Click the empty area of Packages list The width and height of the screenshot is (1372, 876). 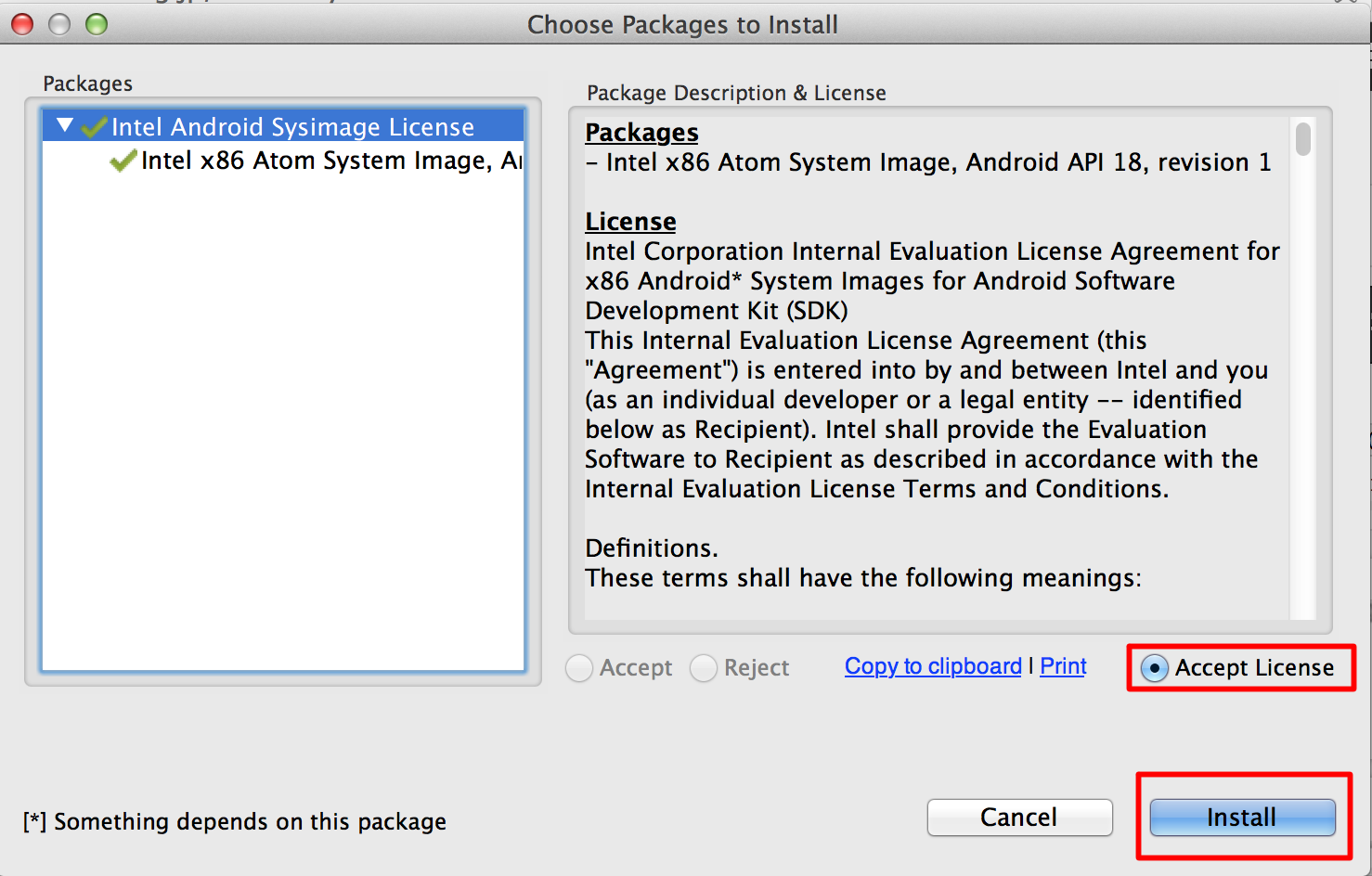pyautogui.click(x=283, y=418)
